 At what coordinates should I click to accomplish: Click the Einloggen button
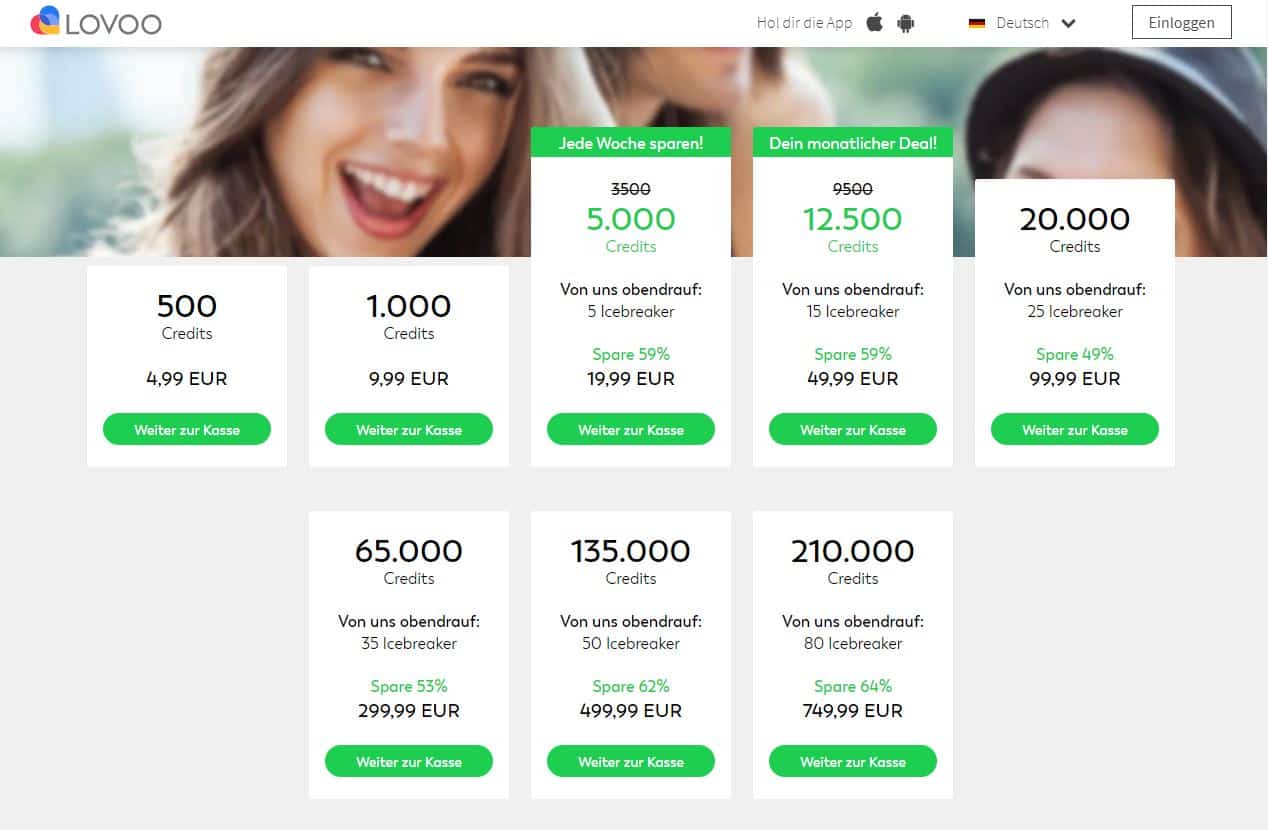[1181, 21]
